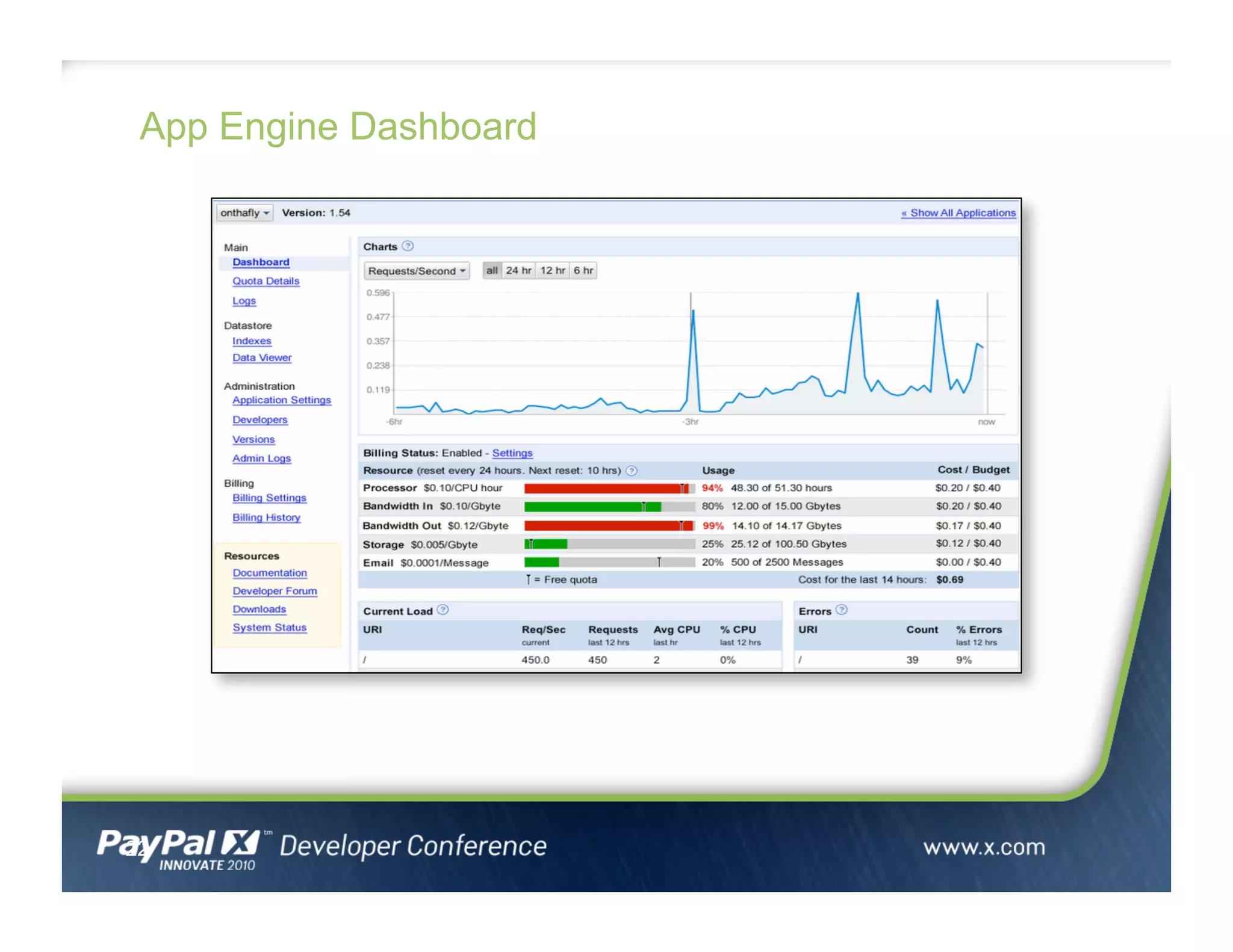Image resolution: width=1233 pixels, height=952 pixels.
Task: Click the 99% bandwidth out percentage
Action: pos(713,525)
